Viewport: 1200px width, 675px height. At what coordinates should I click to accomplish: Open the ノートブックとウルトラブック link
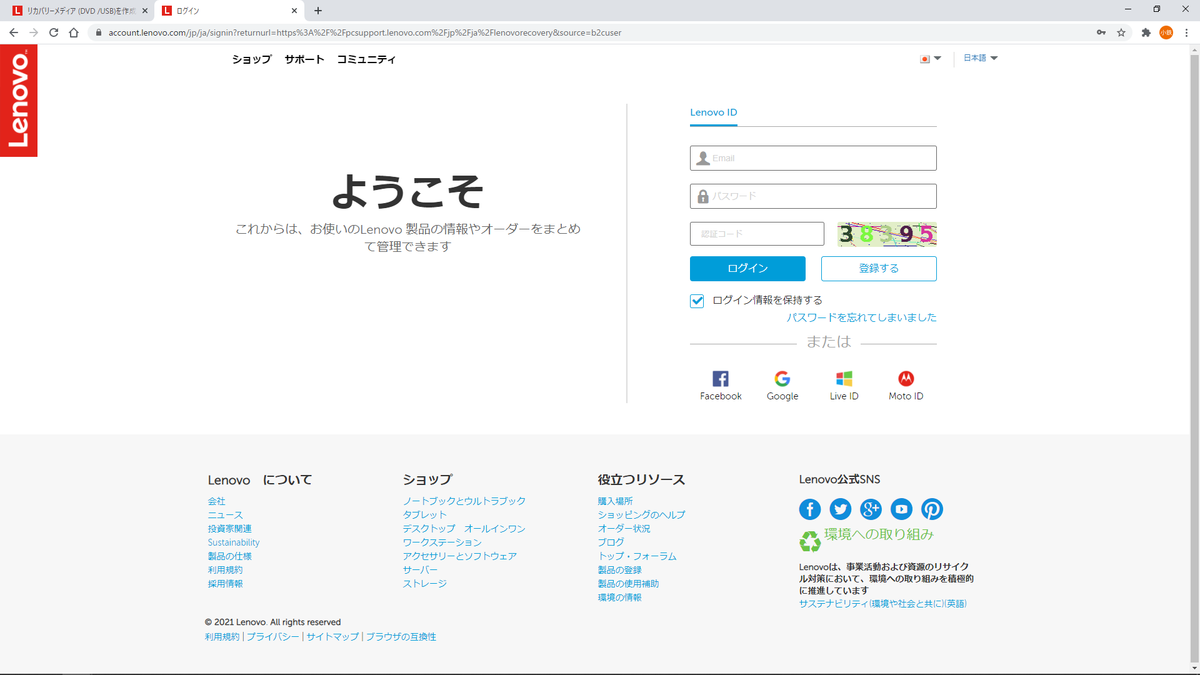pos(464,501)
